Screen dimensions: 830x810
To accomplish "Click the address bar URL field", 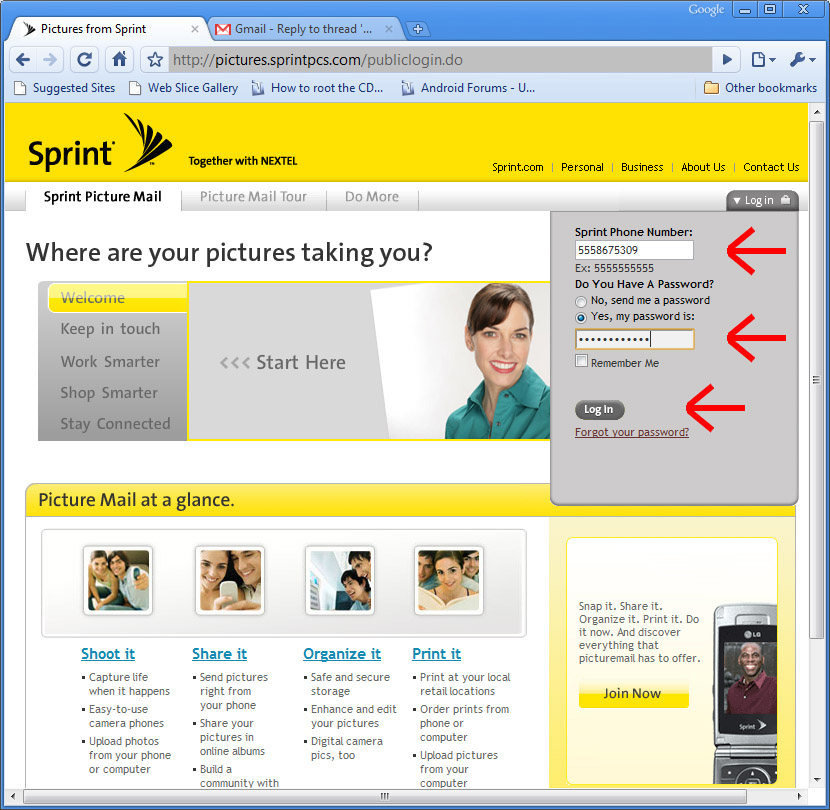I will [440, 60].
